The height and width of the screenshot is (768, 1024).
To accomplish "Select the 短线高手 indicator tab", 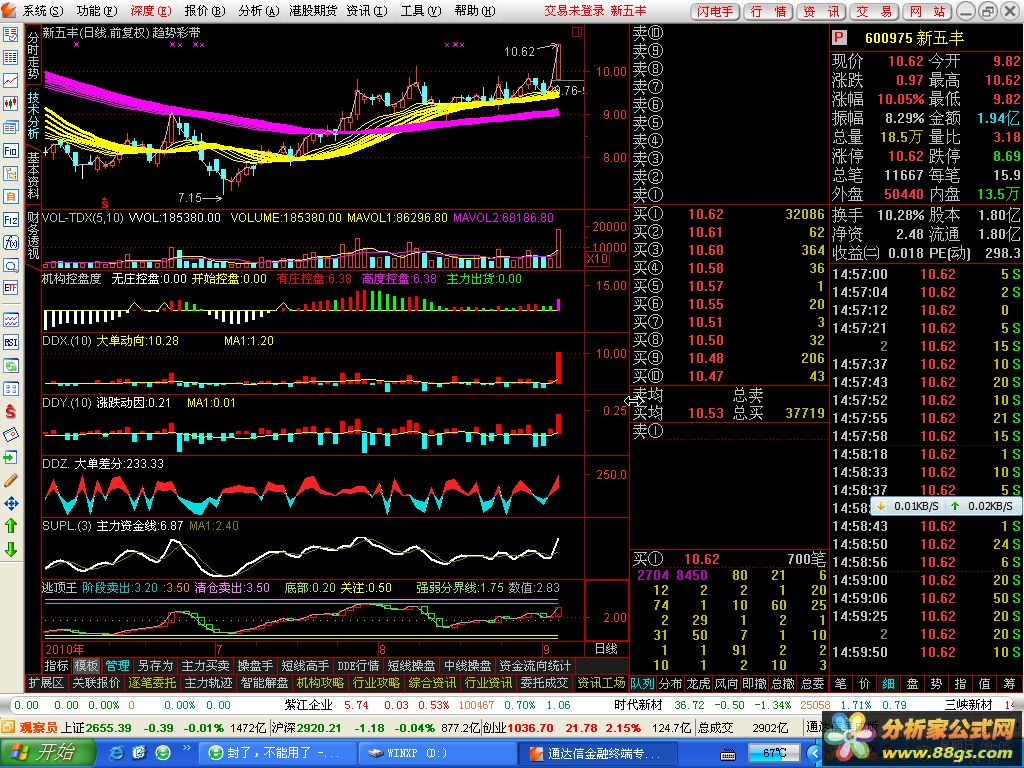I will [x=305, y=666].
